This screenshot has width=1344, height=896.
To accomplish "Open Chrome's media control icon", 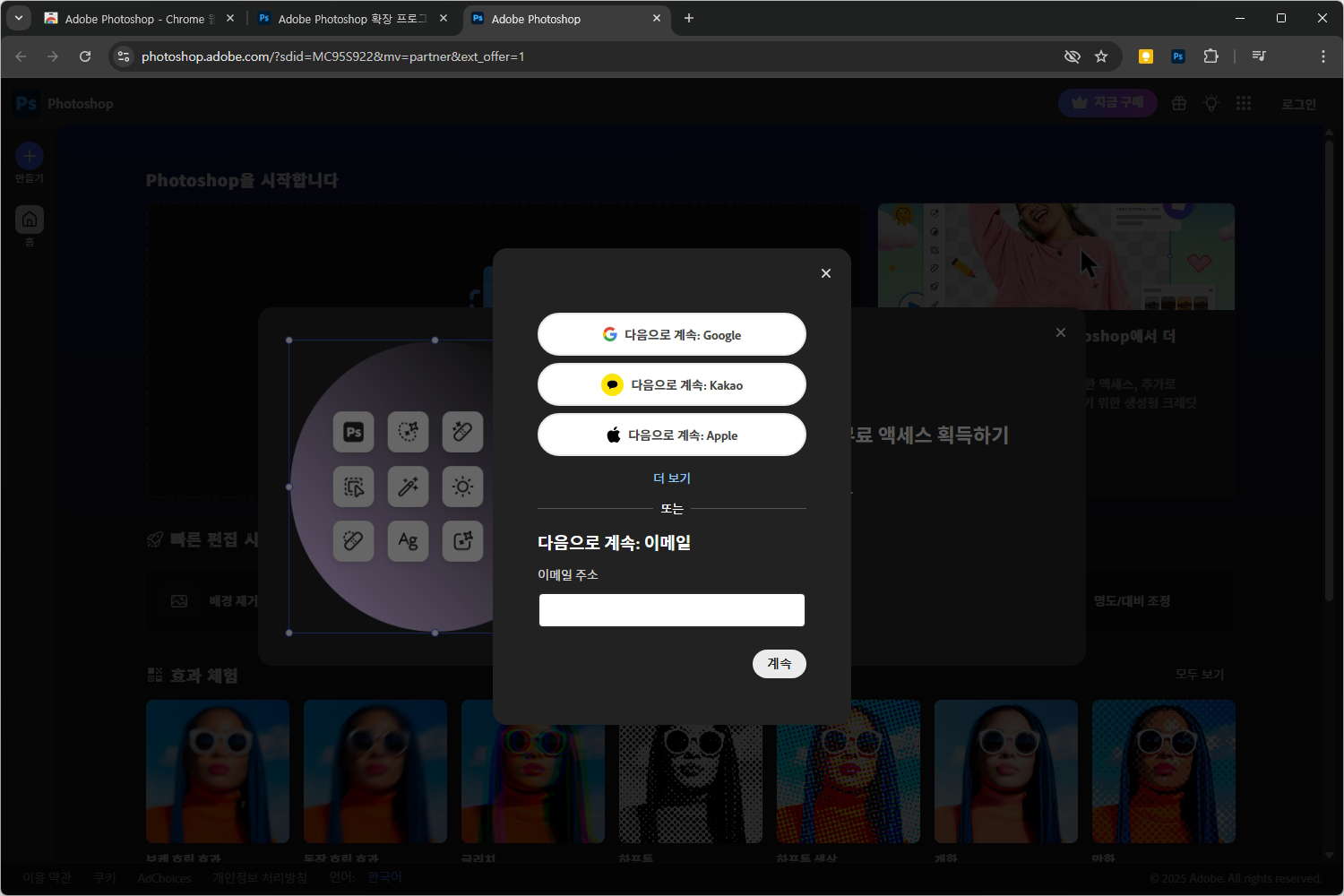I will click(x=1259, y=56).
